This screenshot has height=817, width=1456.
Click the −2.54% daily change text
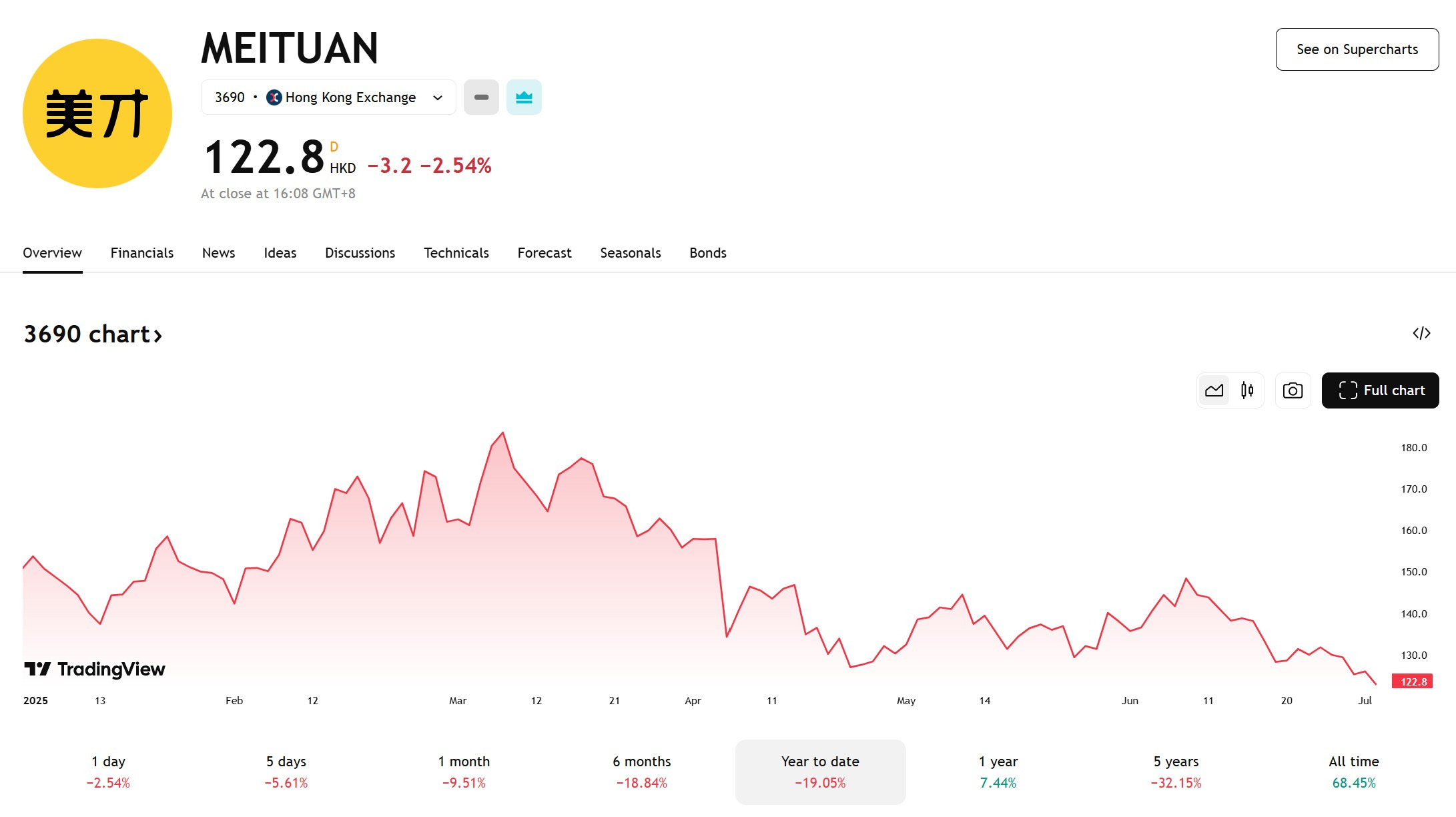pyautogui.click(x=456, y=166)
